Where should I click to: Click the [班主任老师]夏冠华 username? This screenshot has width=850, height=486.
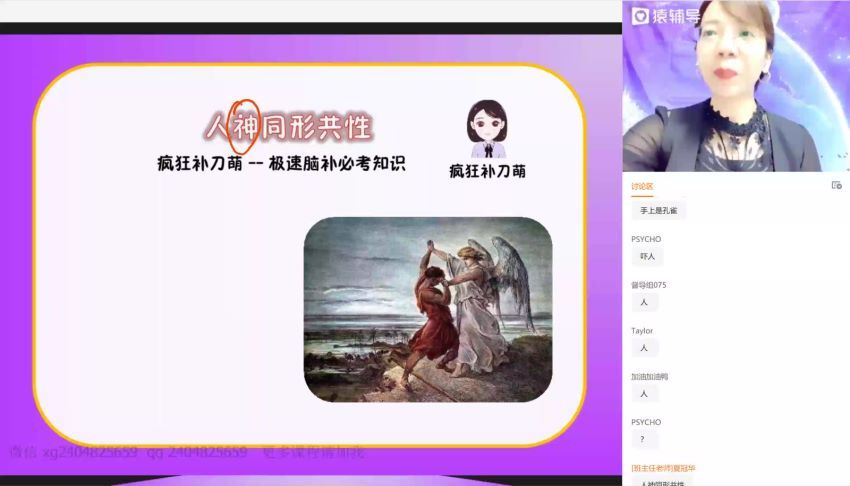coord(664,468)
